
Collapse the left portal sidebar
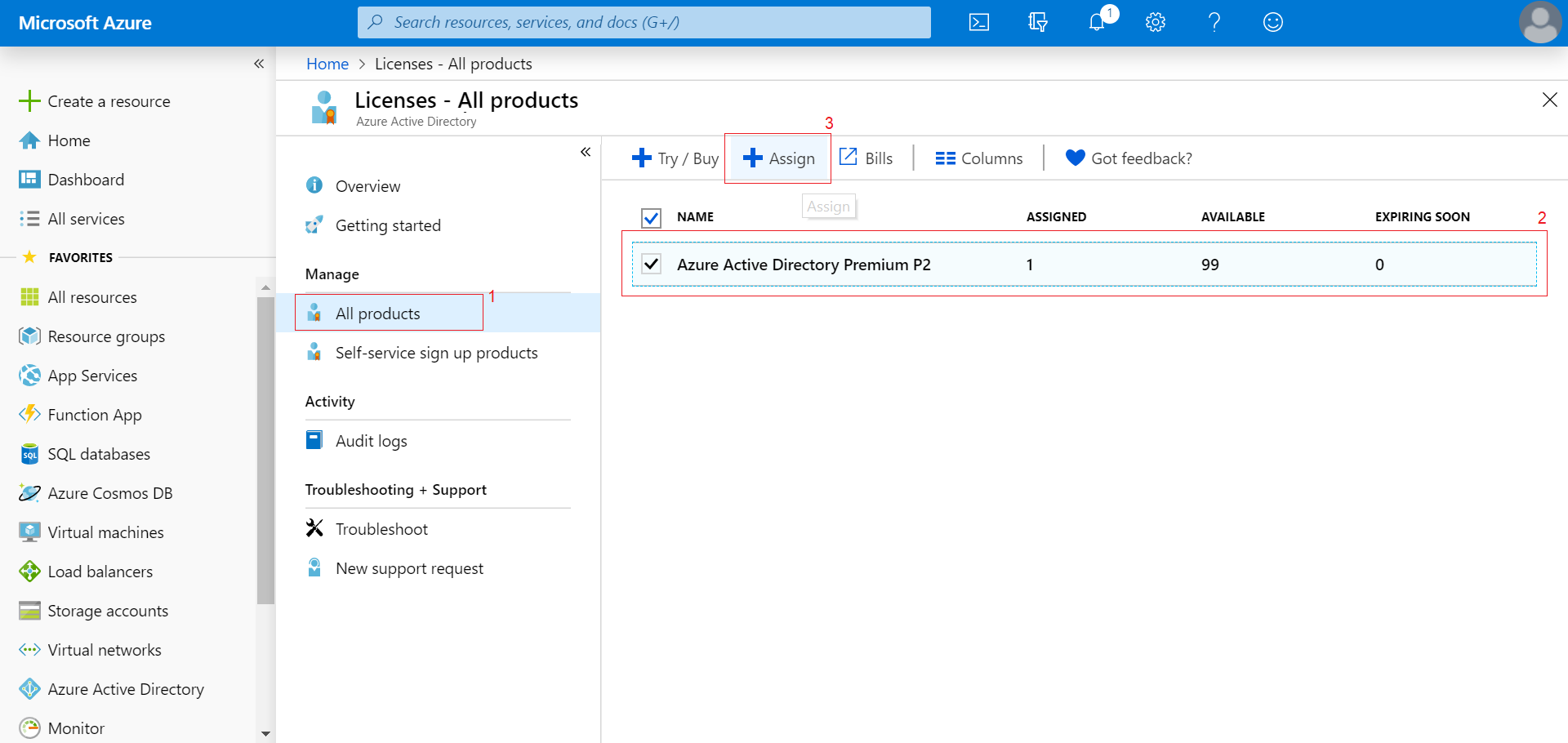click(259, 64)
